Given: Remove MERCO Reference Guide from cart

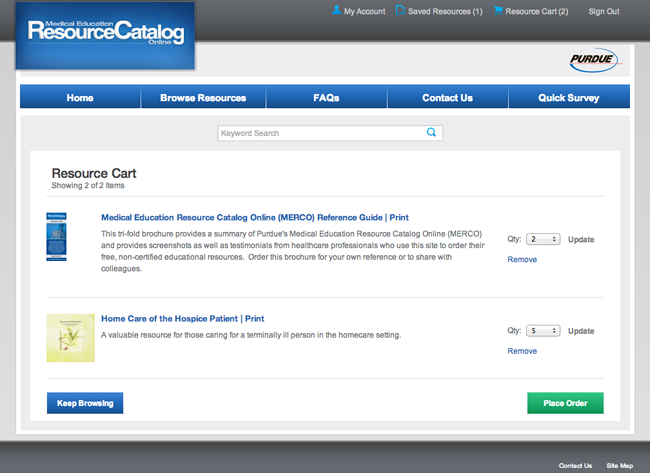Looking at the screenshot, I should (522, 260).
